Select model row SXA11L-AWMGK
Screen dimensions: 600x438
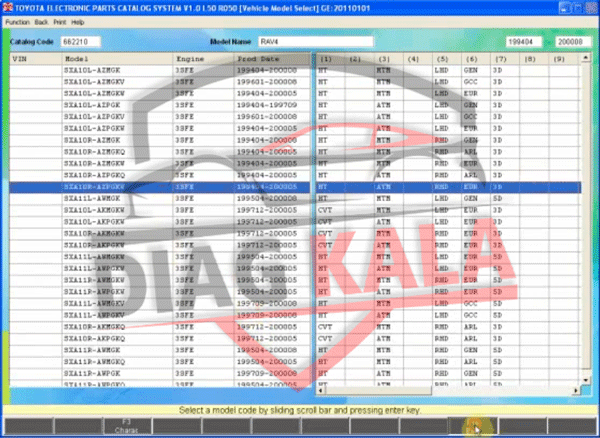[x=295, y=199]
